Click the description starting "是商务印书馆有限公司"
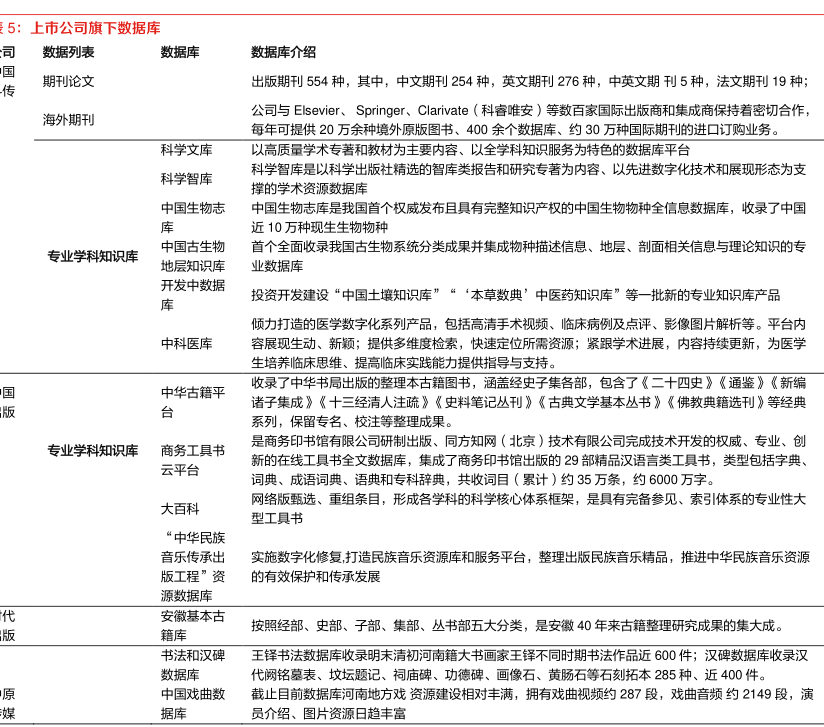 click(x=529, y=460)
